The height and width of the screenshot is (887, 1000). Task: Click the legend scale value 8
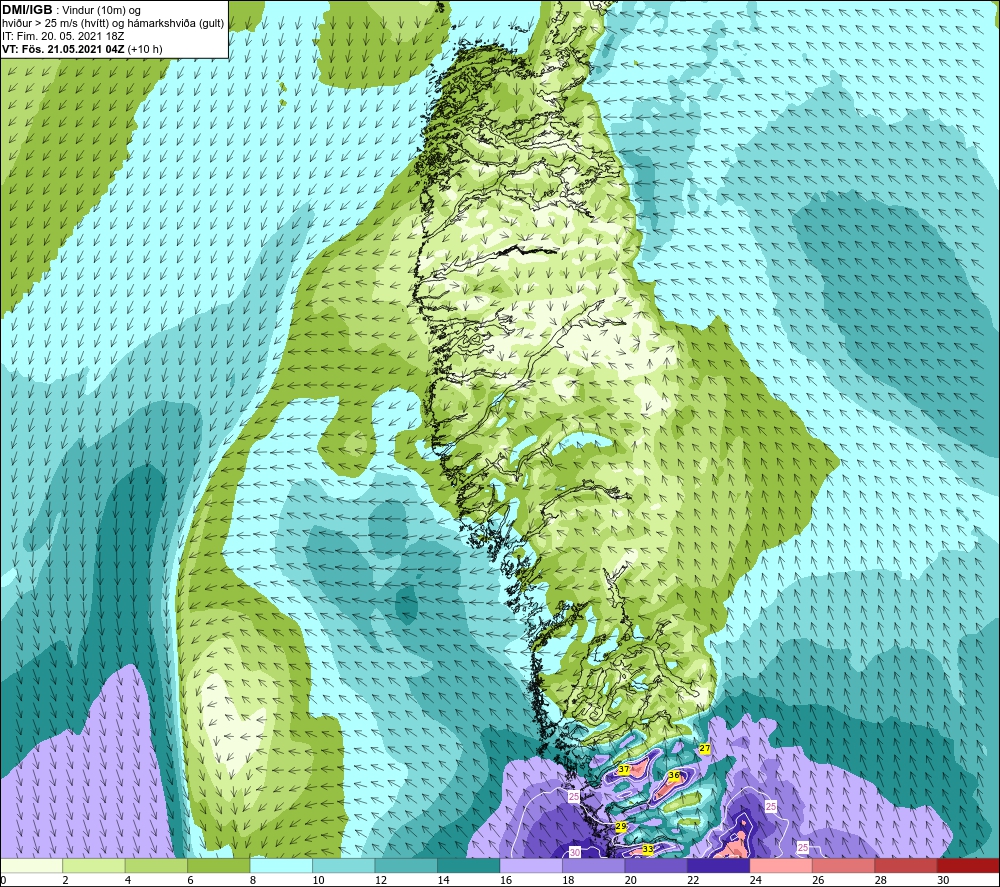(x=253, y=880)
